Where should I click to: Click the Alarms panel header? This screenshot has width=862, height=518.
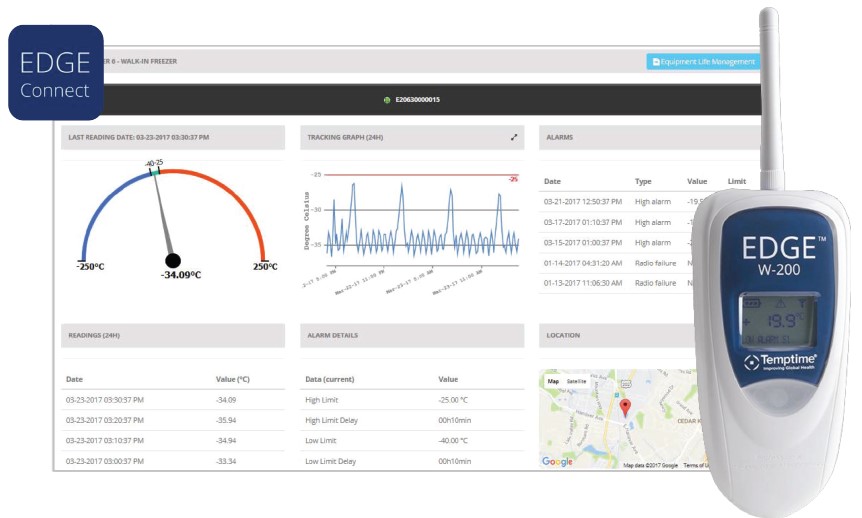click(x=649, y=137)
